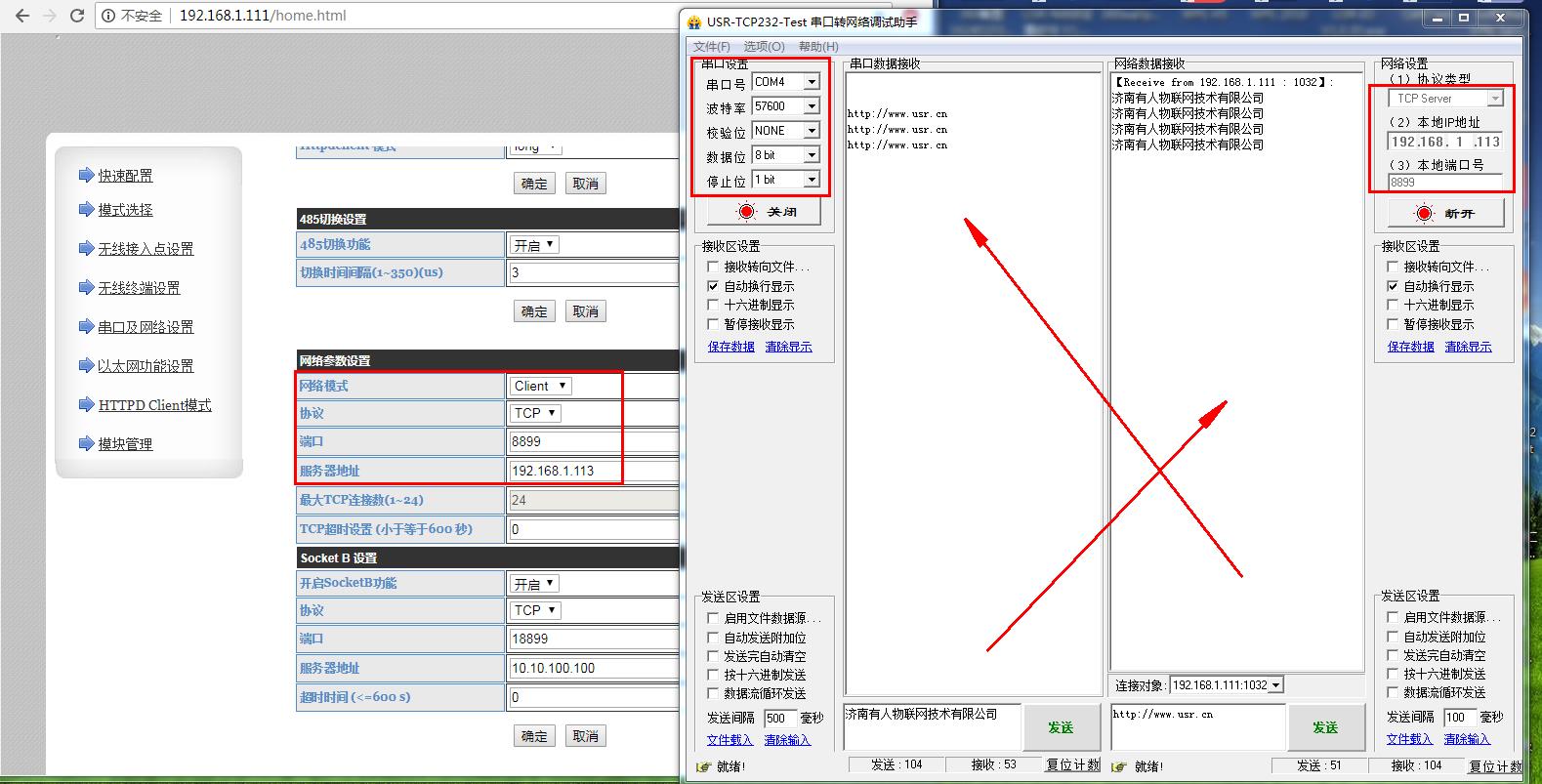This screenshot has height=784, width=1542.
Task: Reload the page with the refresh icon
Action: (x=76, y=16)
